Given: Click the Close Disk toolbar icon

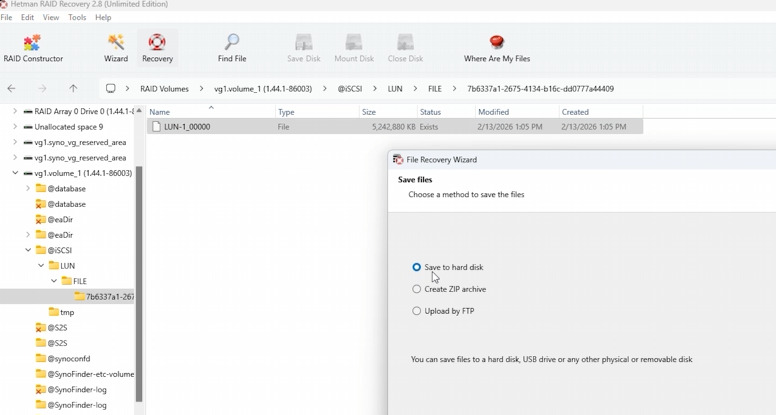Looking at the screenshot, I should 405,48.
